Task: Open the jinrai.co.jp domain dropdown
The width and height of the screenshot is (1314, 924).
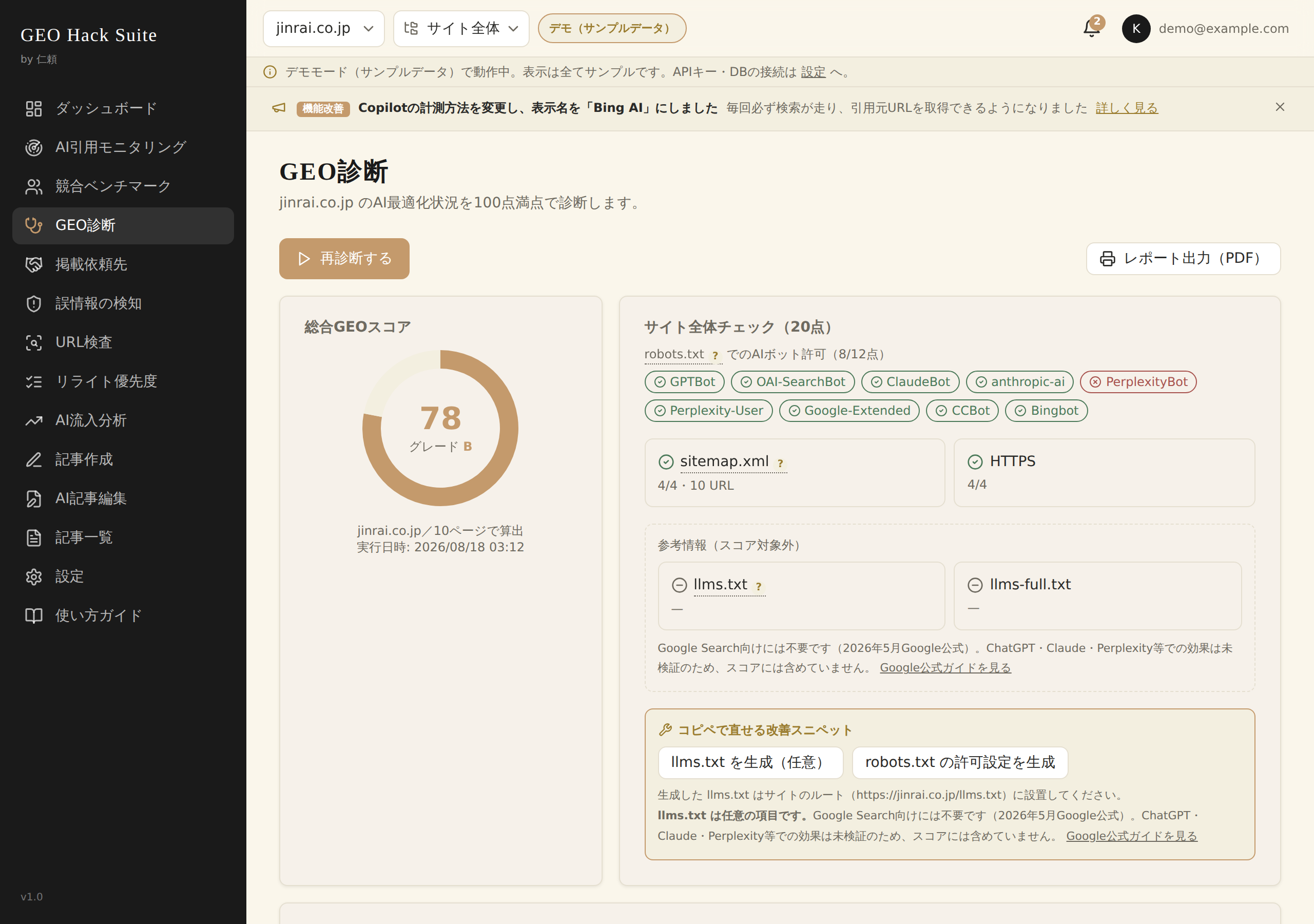Action: 323,29
